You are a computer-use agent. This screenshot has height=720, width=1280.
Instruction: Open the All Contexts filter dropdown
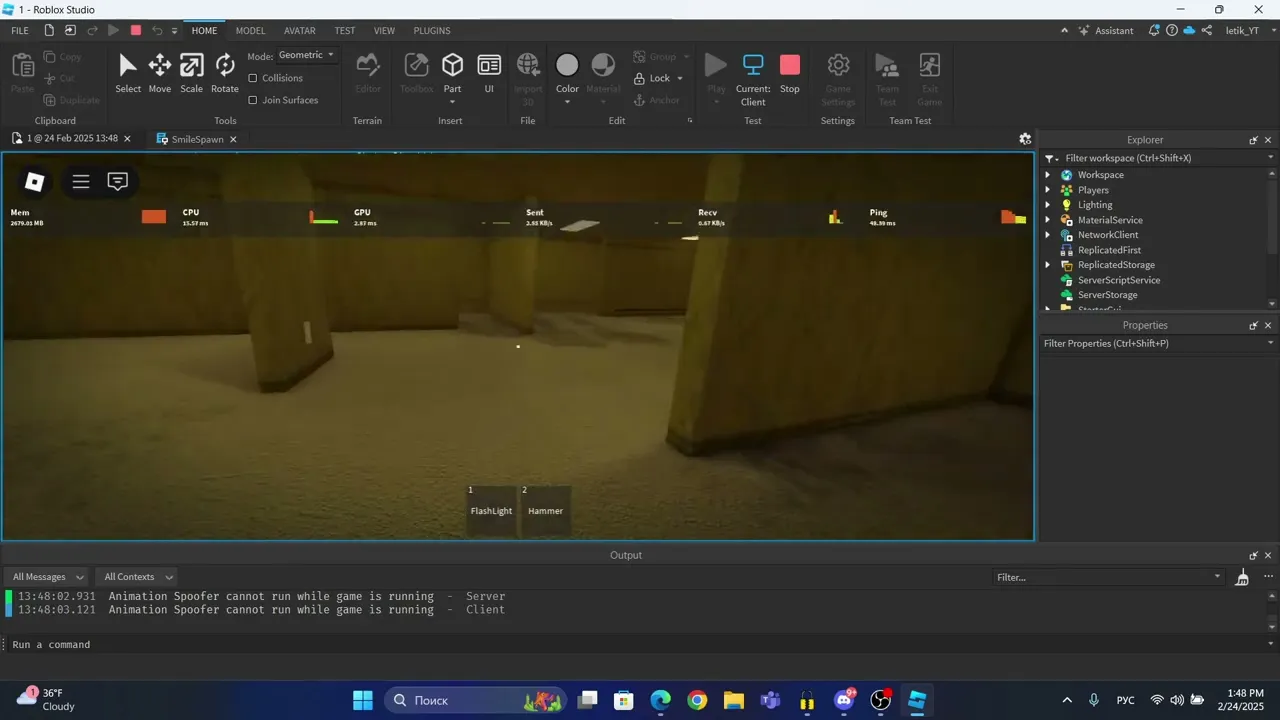tap(138, 577)
